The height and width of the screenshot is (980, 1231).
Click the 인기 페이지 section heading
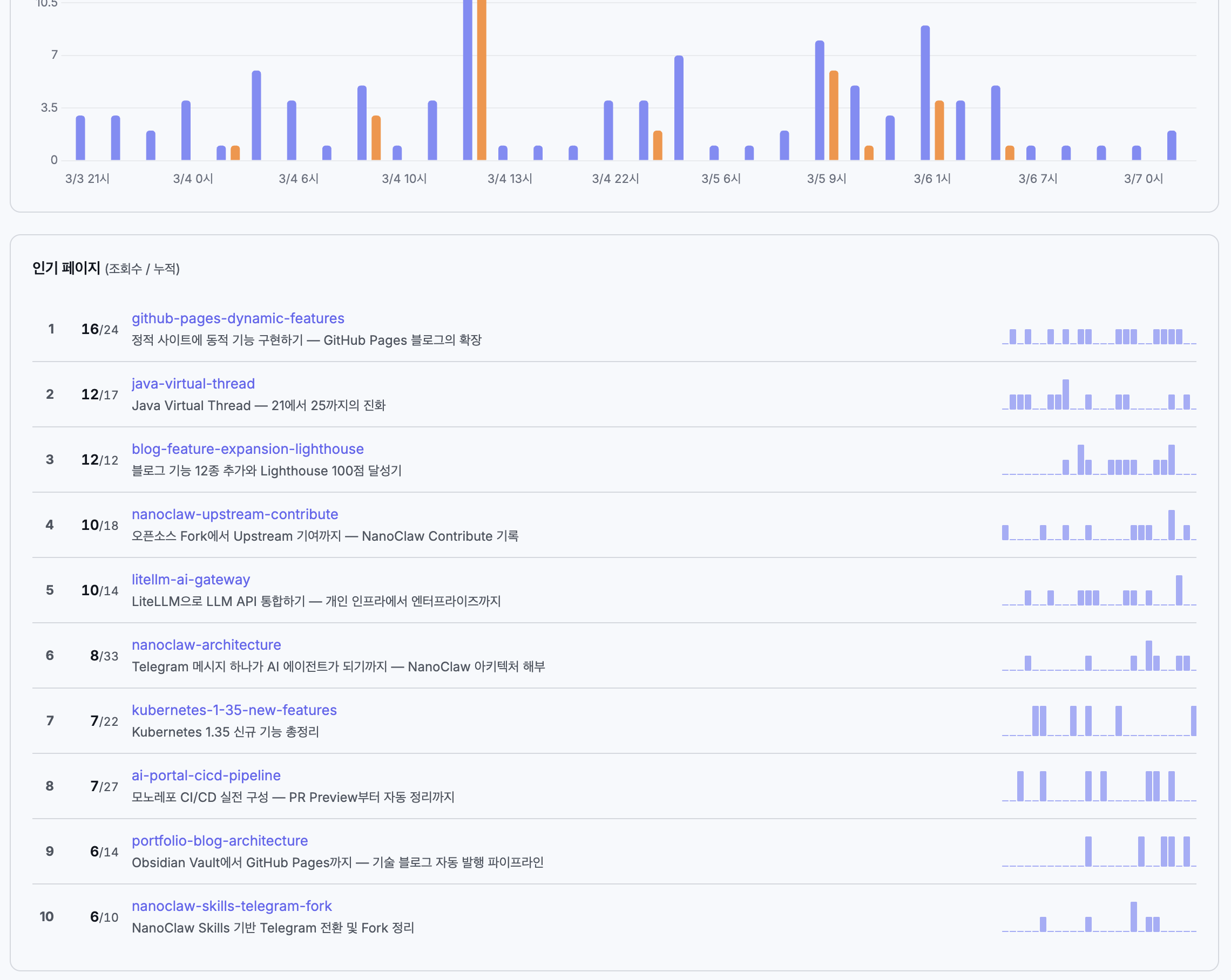pos(66,268)
